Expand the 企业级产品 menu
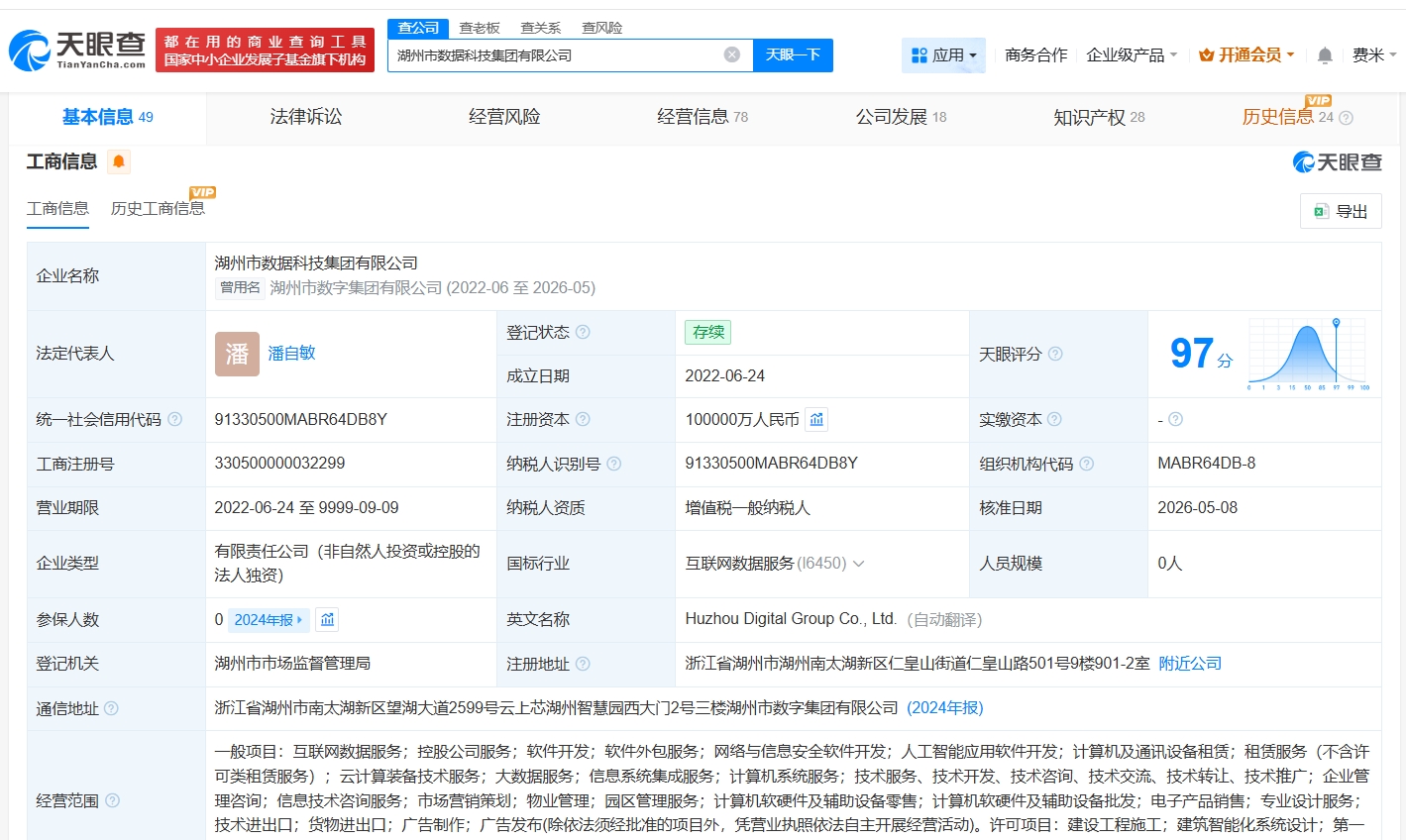The height and width of the screenshot is (840, 1406). tap(1132, 55)
